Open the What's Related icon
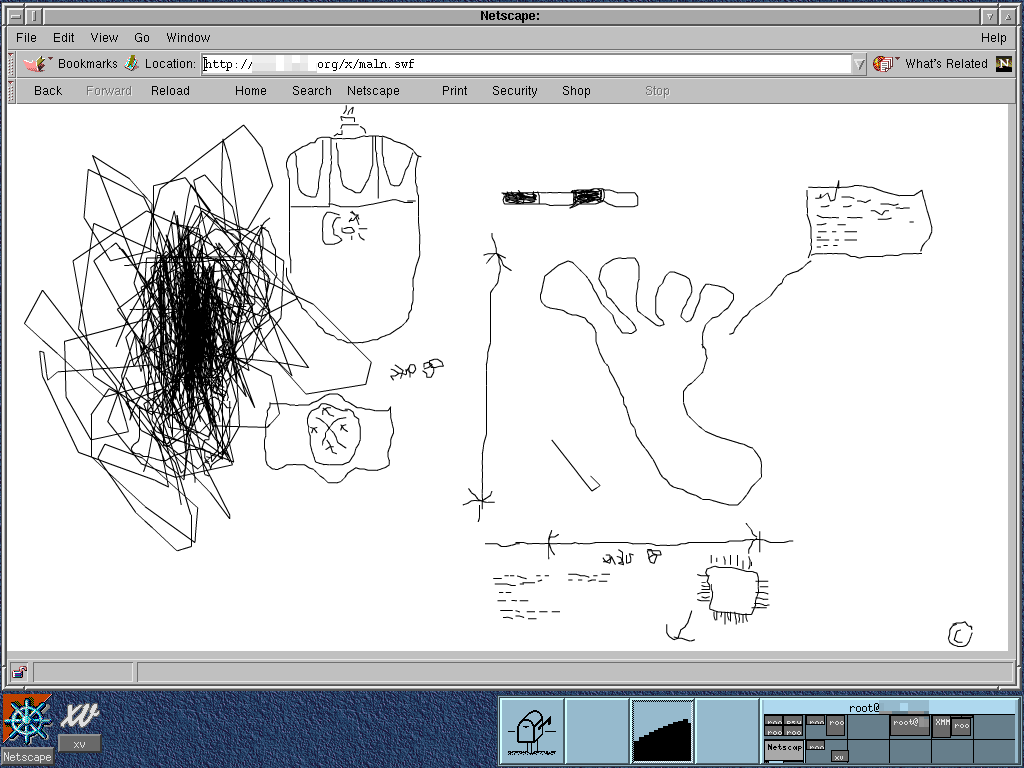Screen dimensions: 1024x768 click(x=886, y=63)
